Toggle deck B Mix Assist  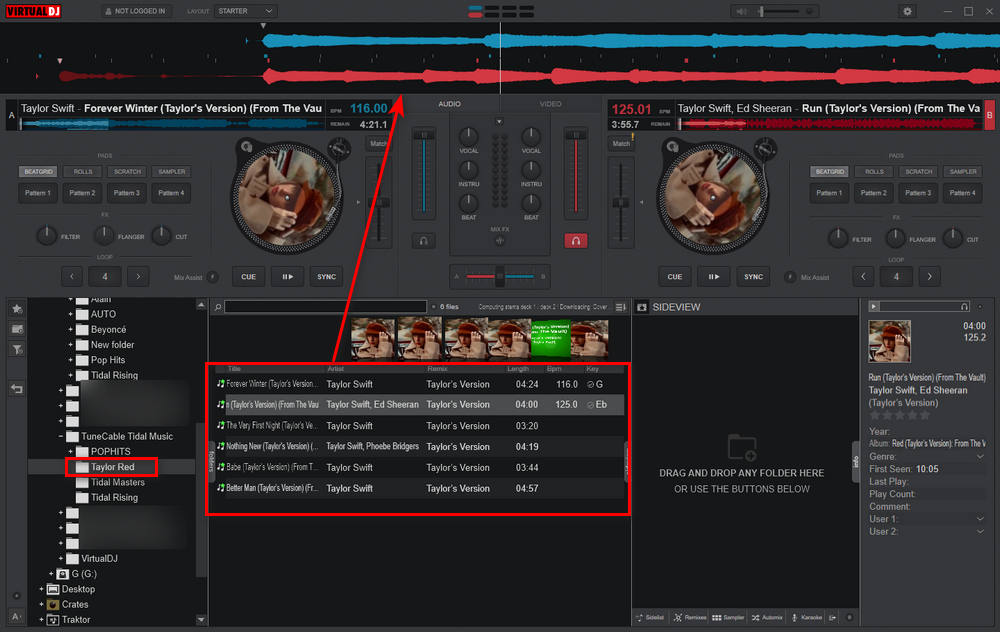pyautogui.click(x=790, y=277)
